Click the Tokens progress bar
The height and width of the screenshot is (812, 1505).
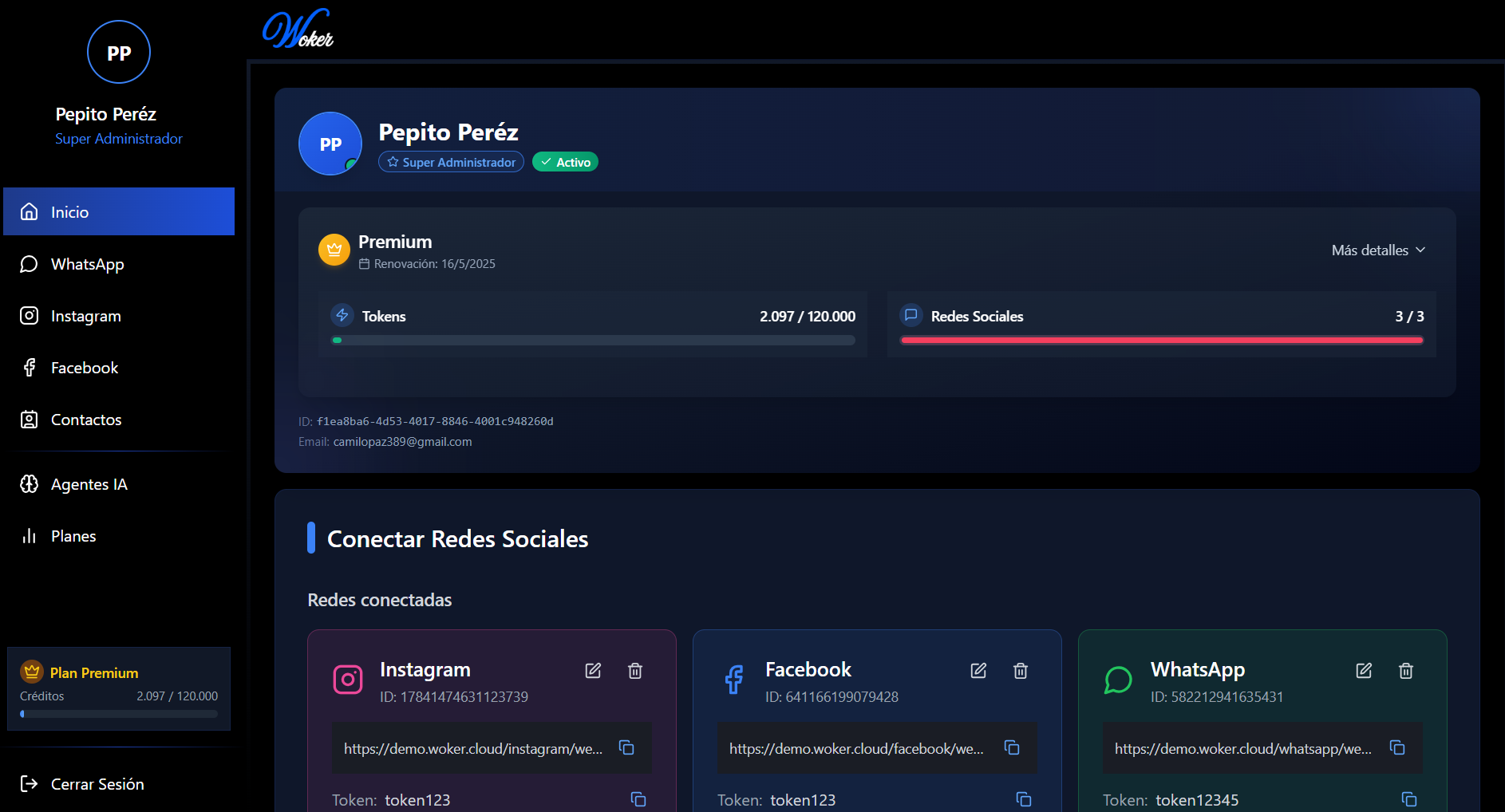594,340
